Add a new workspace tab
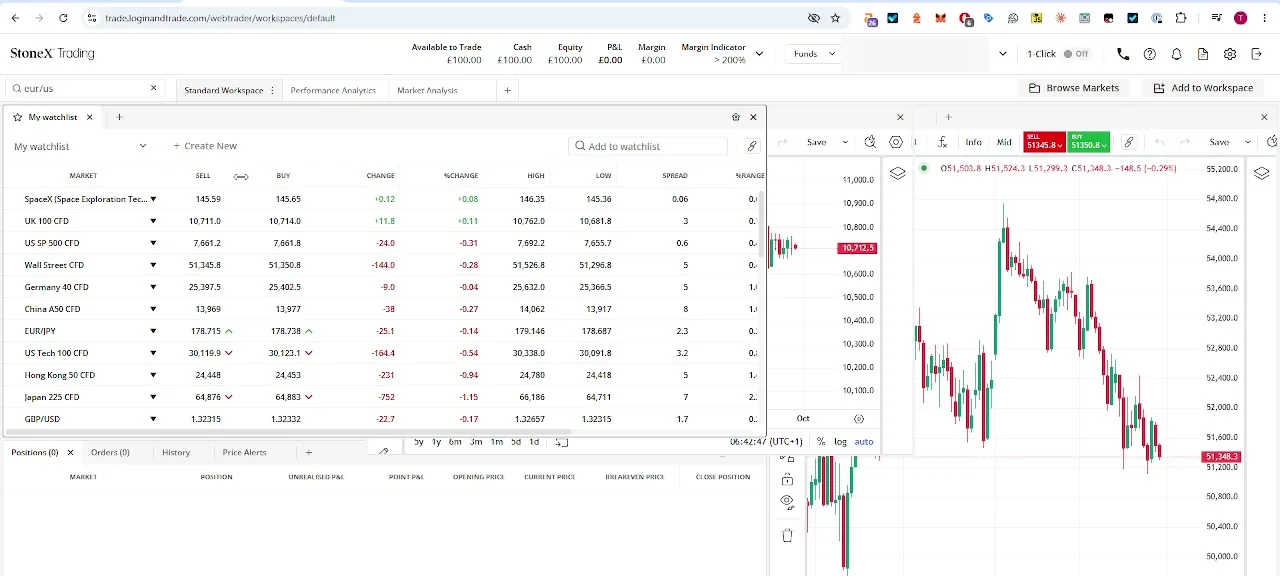Image resolution: width=1280 pixels, height=576 pixels. (x=507, y=90)
